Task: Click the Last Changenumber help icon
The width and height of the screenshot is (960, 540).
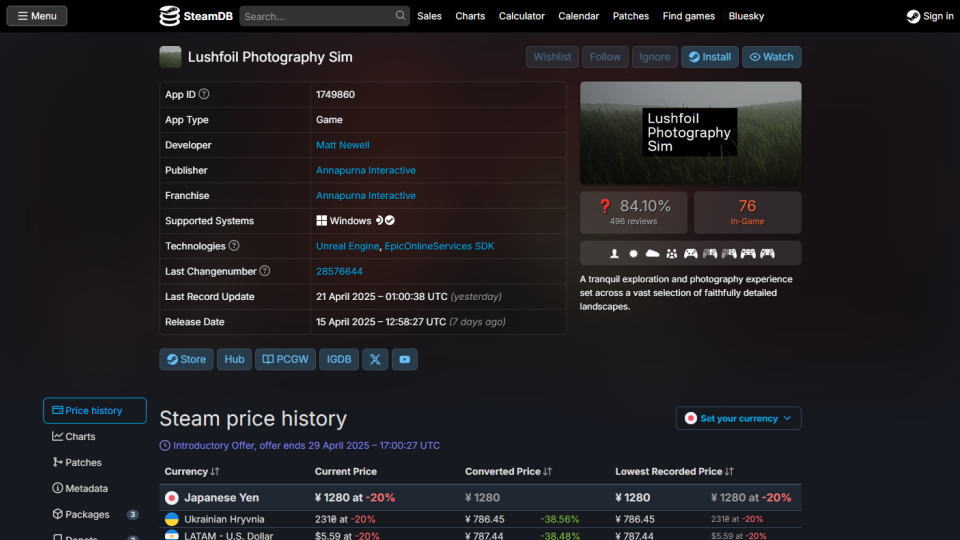Action: pos(264,271)
